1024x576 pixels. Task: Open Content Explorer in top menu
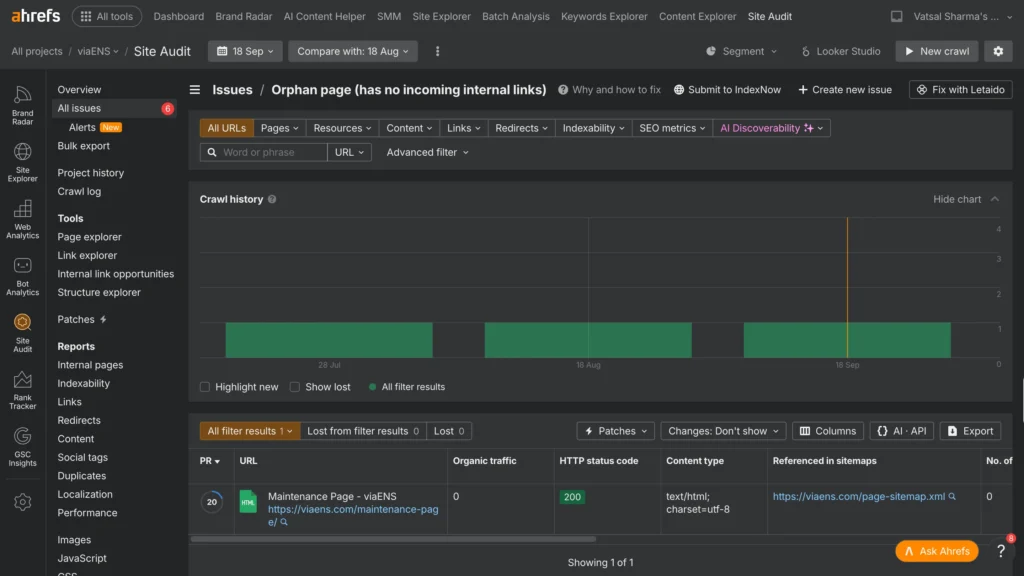point(697,16)
